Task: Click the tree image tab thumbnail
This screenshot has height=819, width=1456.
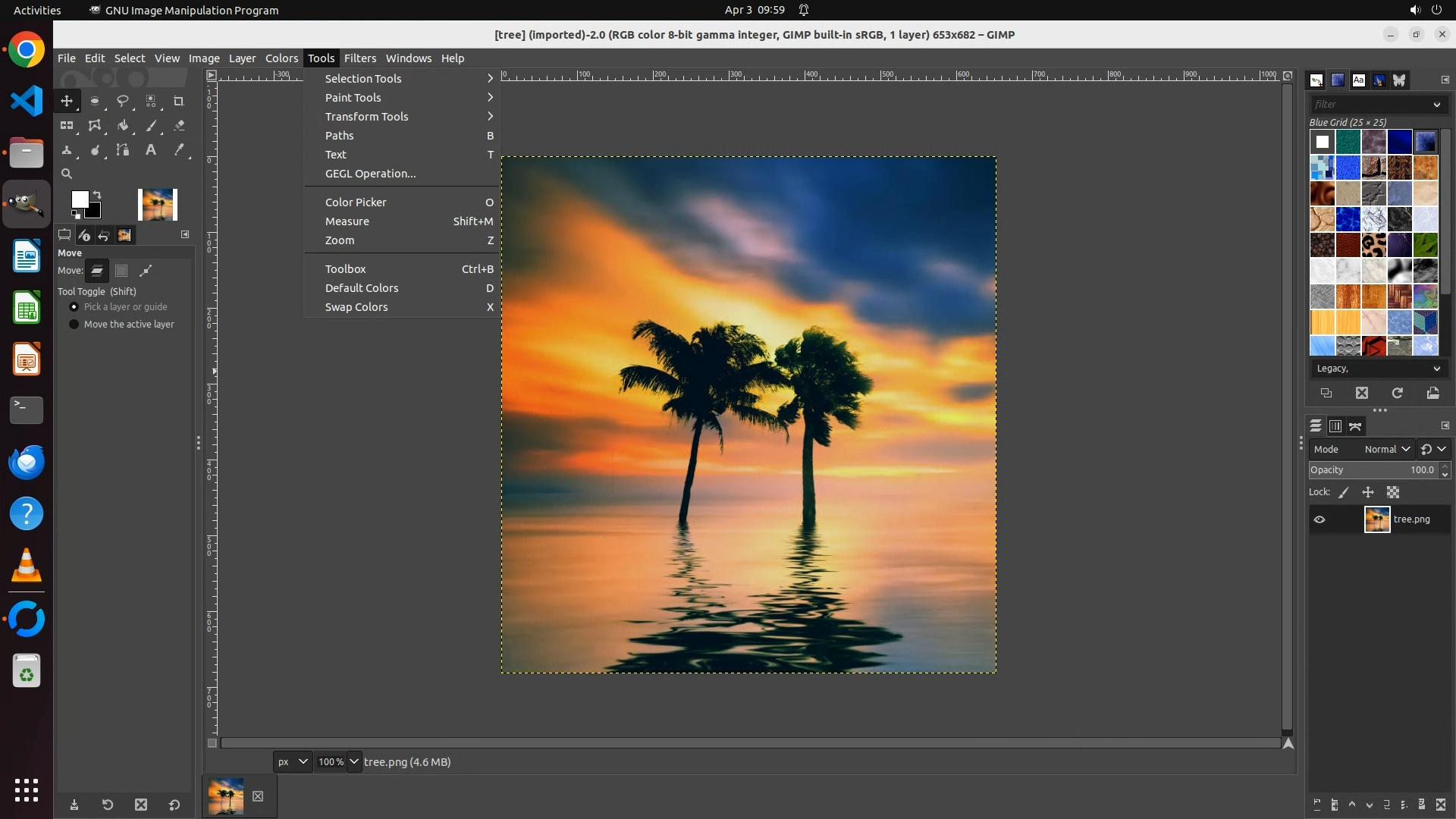Action: click(226, 796)
